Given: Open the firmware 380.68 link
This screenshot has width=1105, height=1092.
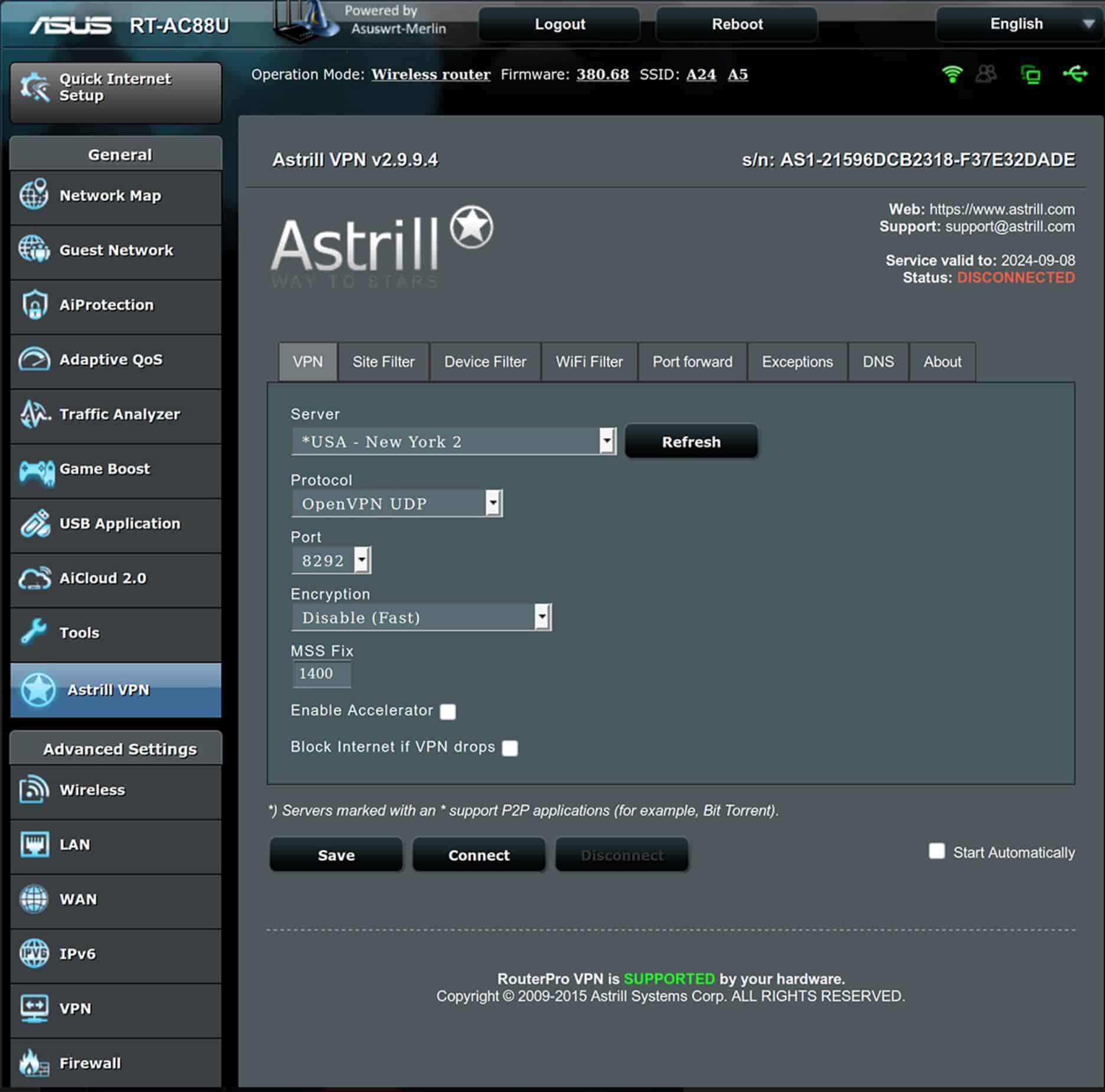Looking at the screenshot, I should pos(603,74).
